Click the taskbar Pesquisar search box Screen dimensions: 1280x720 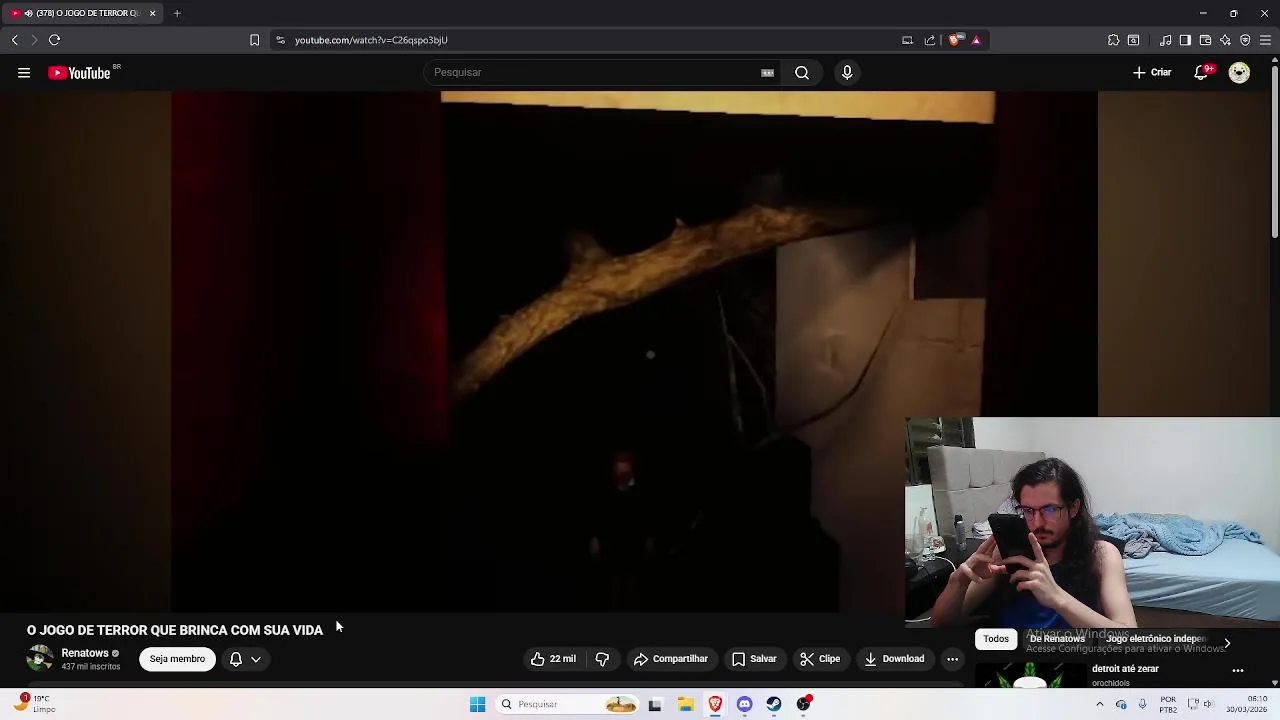568,704
